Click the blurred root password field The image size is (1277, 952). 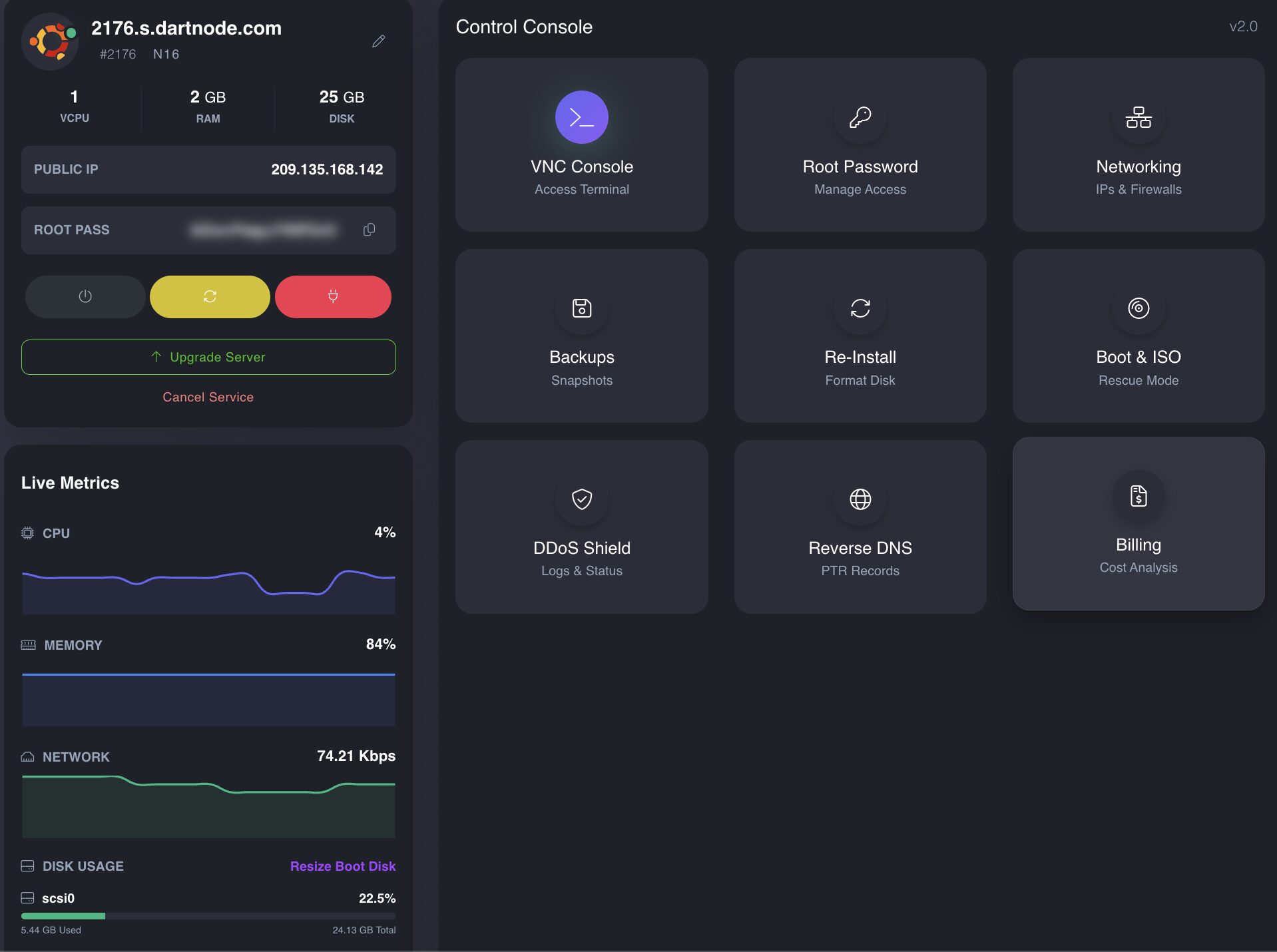[263, 230]
